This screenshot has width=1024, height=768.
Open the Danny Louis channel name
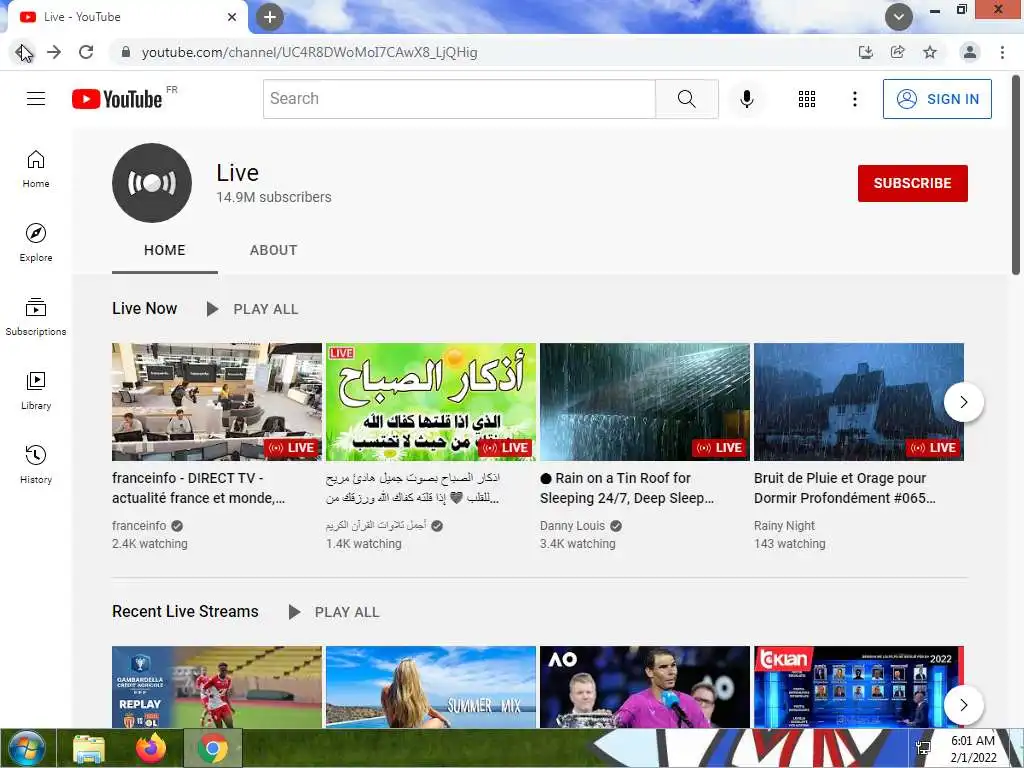pos(573,526)
